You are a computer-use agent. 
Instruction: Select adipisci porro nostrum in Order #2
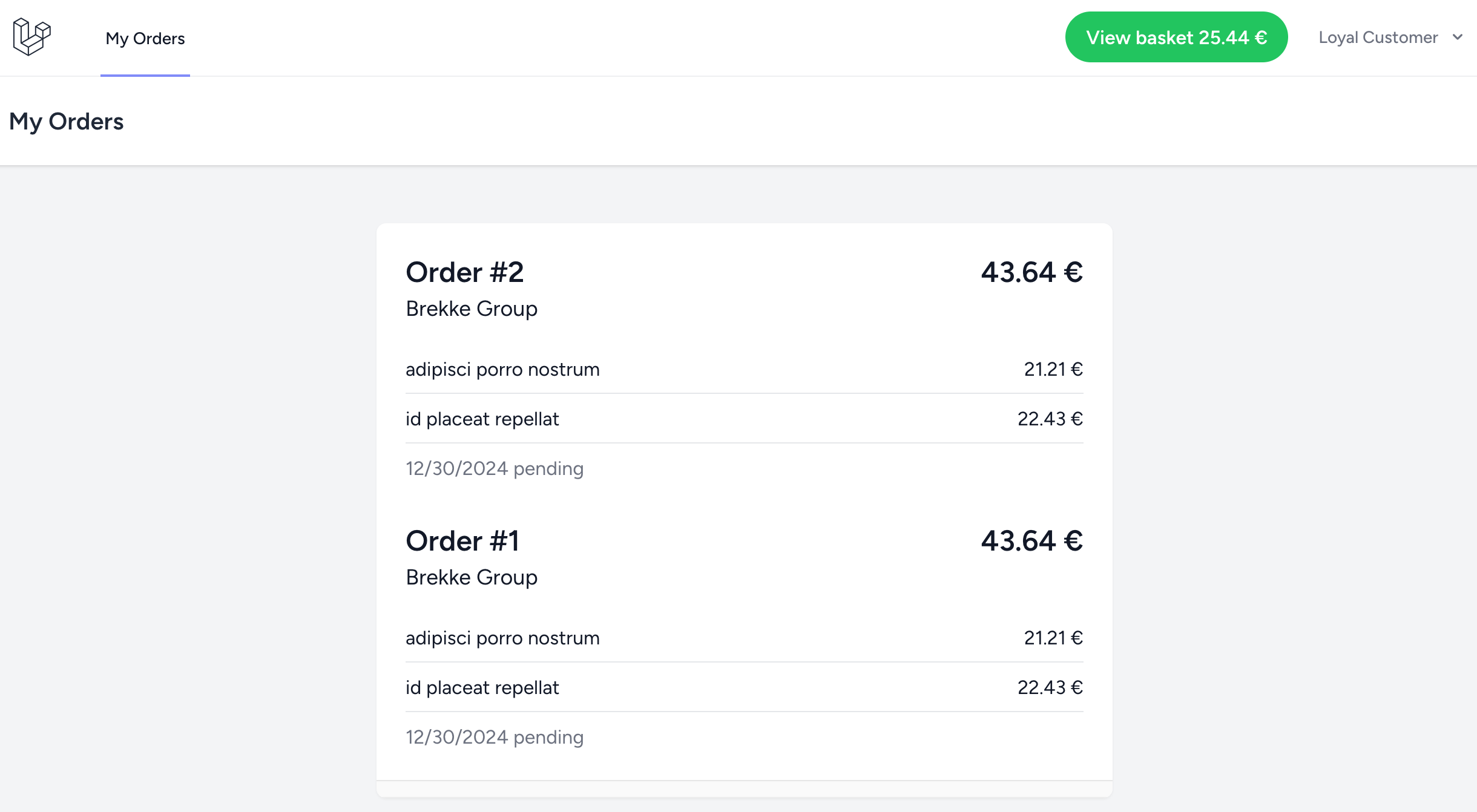502,369
